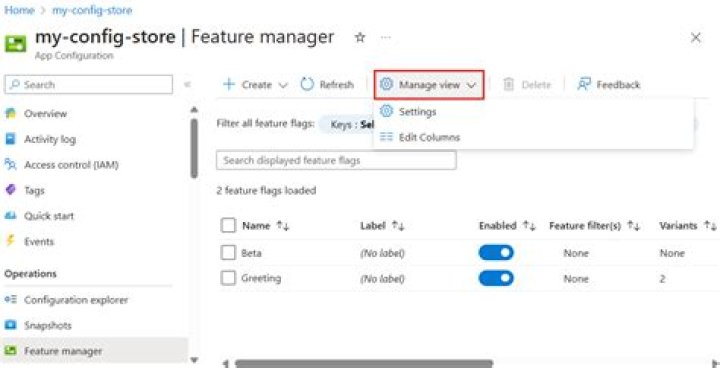Image resolution: width=720 pixels, height=368 pixels.
Task: Open the Feedback button
Action: pyautogui.click(x=608, y=85)
